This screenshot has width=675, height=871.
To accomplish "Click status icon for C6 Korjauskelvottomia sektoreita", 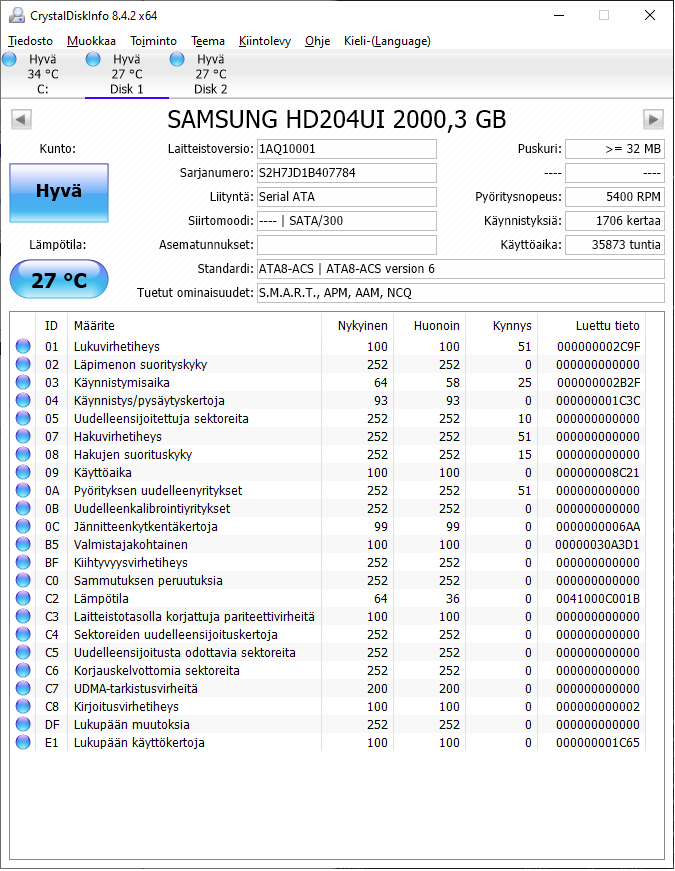I will click(23, 670).
